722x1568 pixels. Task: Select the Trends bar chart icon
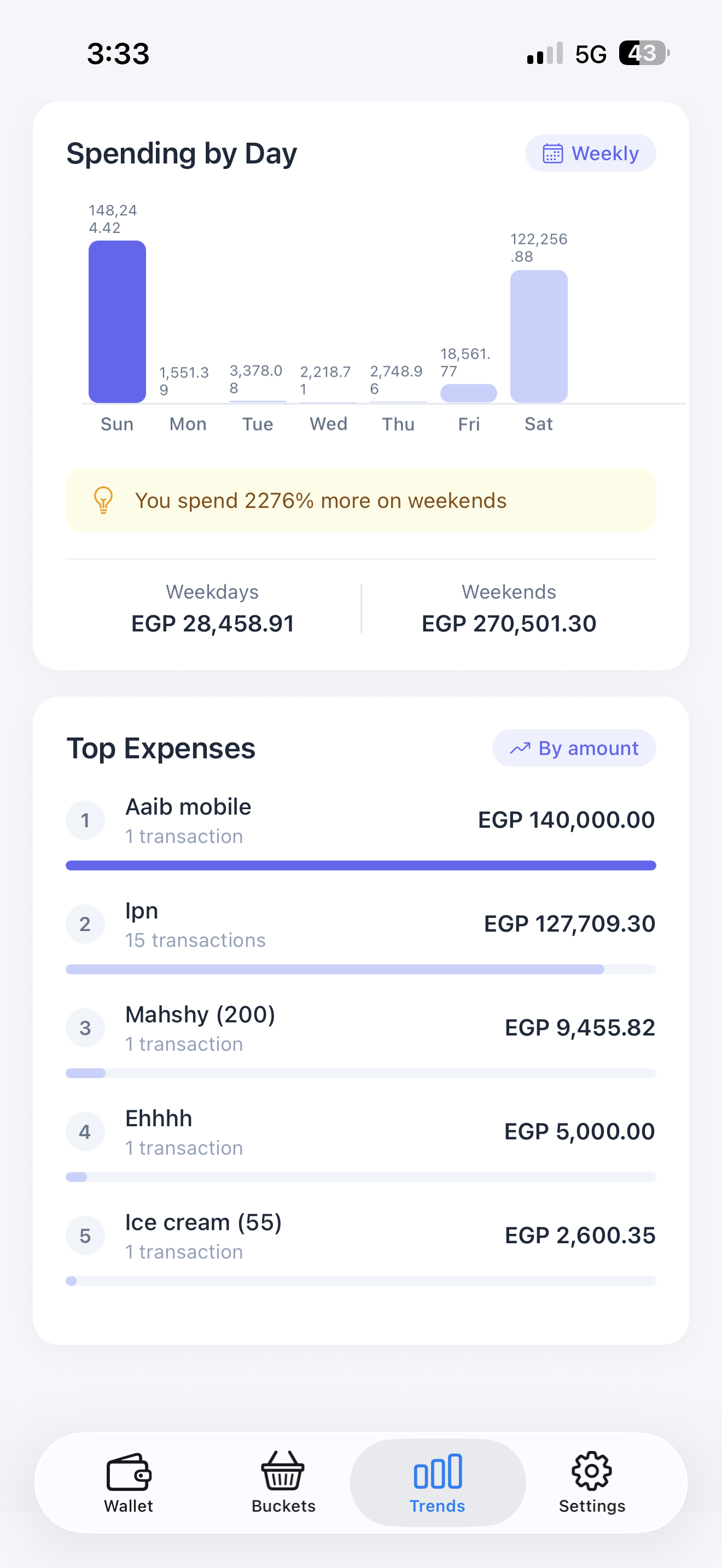[x=438, y=1471]
